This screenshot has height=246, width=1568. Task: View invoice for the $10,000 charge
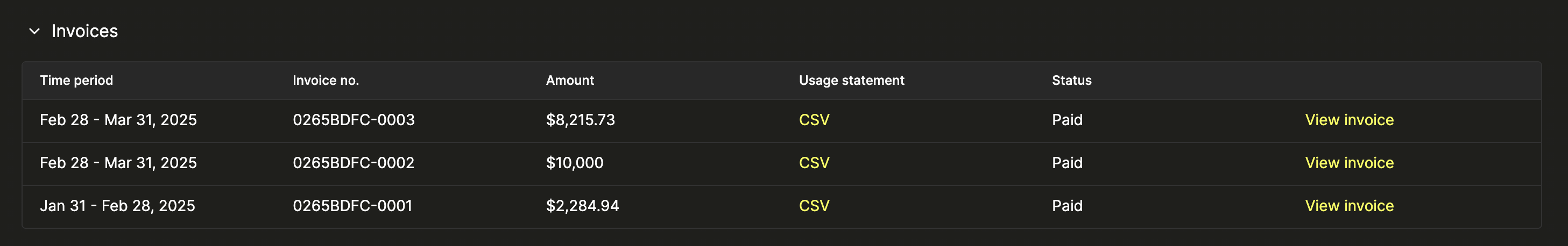point(1349,163)
